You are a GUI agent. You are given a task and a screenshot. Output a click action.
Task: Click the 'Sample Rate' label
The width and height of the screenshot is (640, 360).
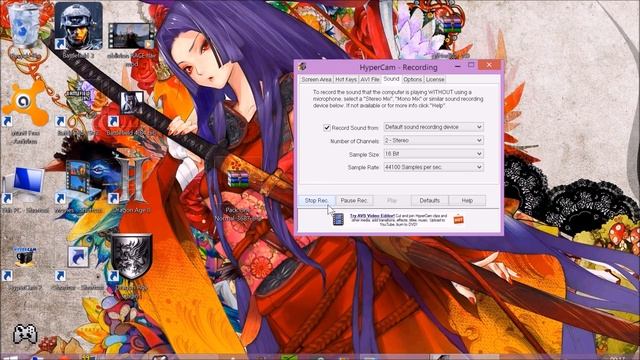(363, 168)
